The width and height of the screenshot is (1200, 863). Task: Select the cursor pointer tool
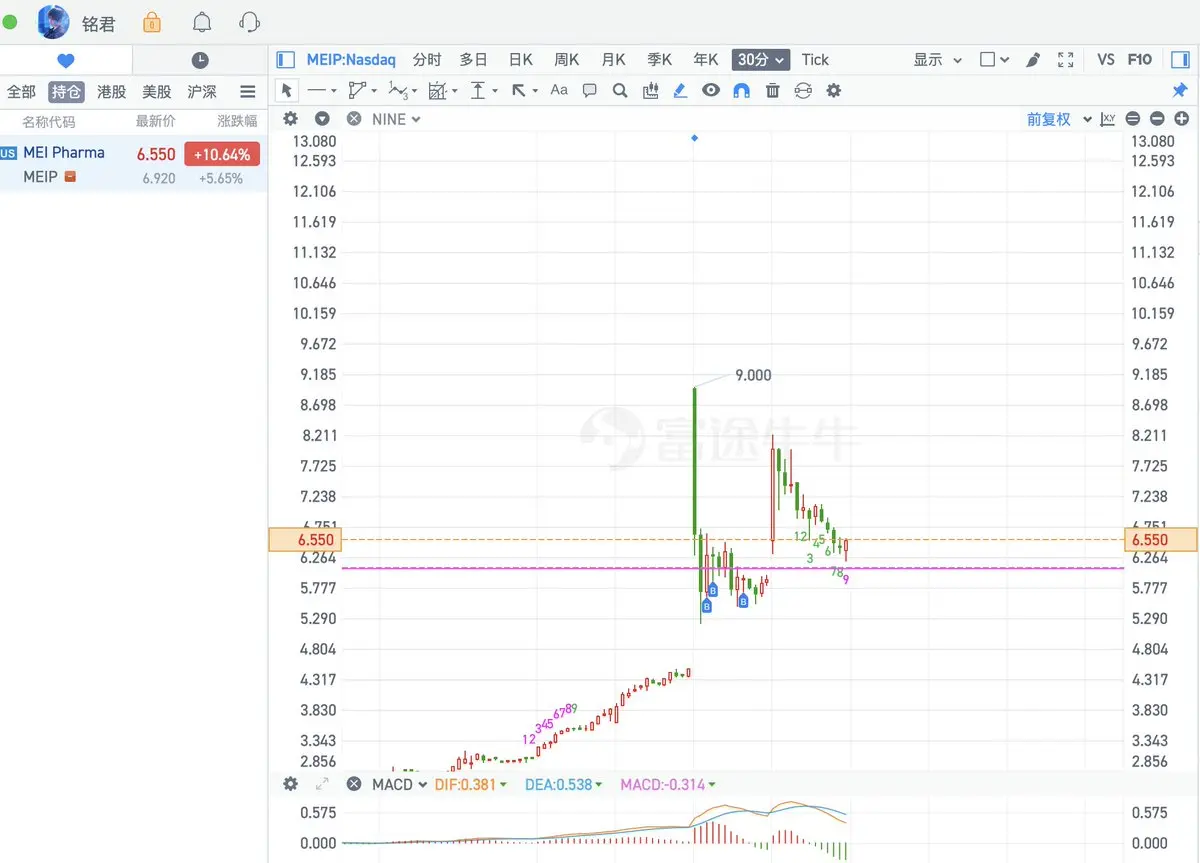[x=286, y=90]
